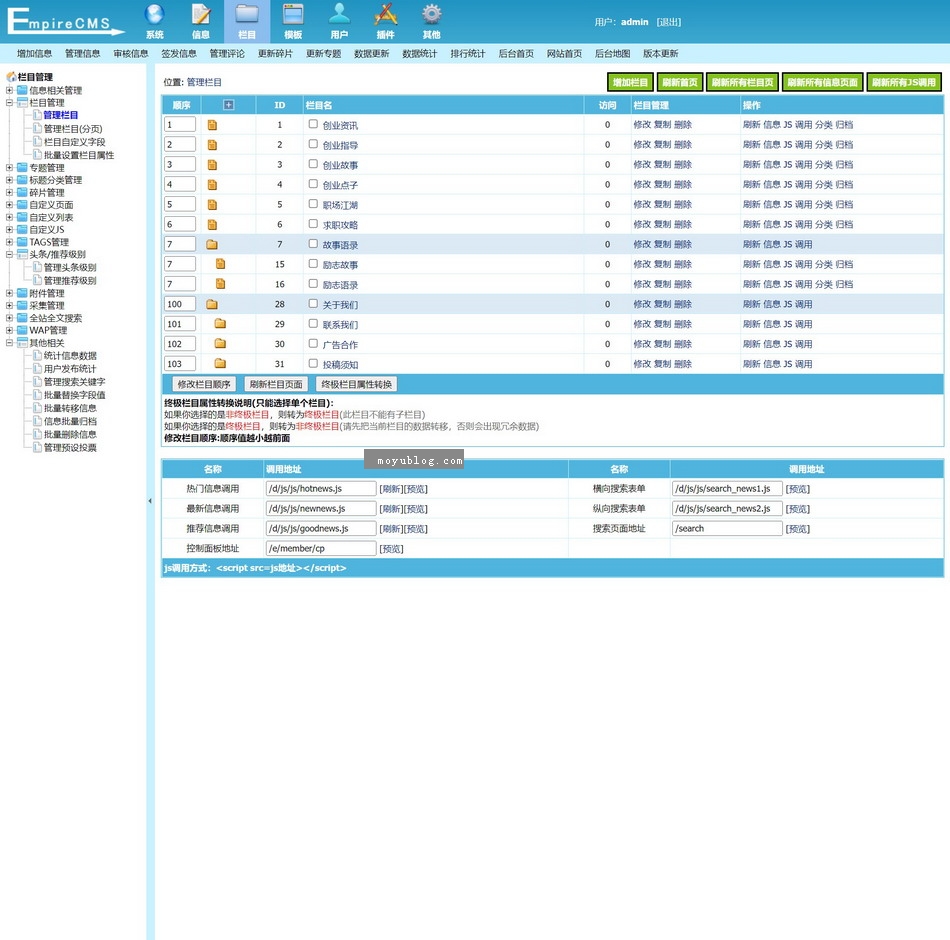This screenshot has width=950, height=940.
Task: Click the folder icon in 关于我们 row
Action: [211, 304]
